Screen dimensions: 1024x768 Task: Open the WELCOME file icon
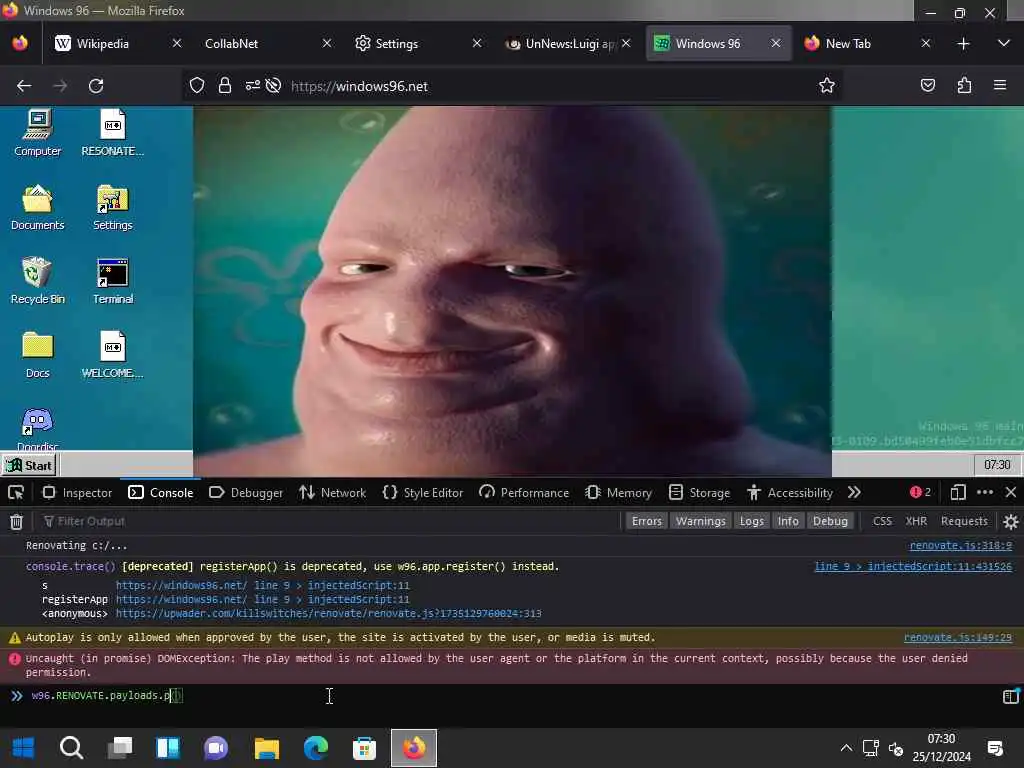point(112,355)
